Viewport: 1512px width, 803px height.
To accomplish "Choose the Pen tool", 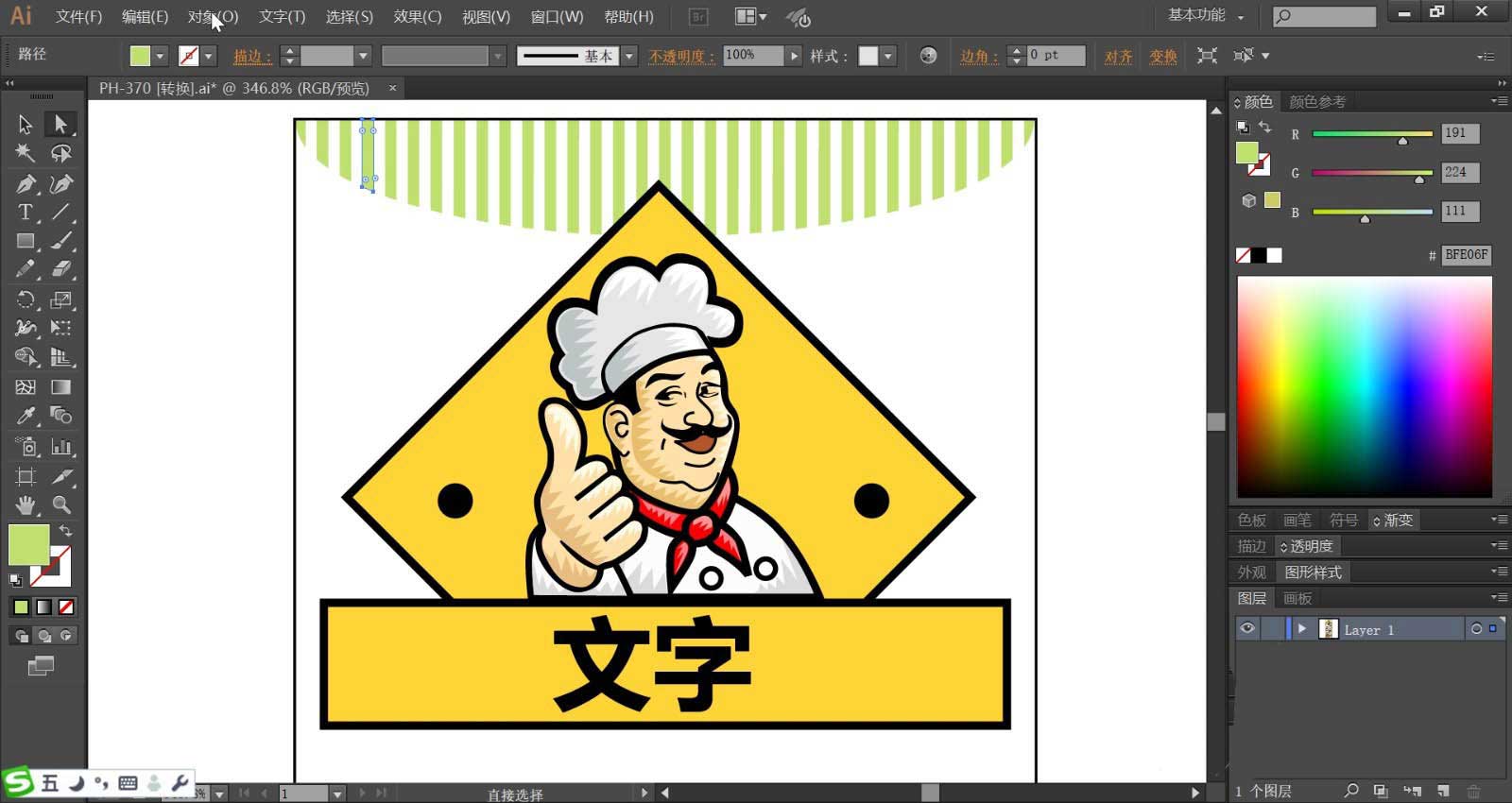I will [x=26, y=183].
